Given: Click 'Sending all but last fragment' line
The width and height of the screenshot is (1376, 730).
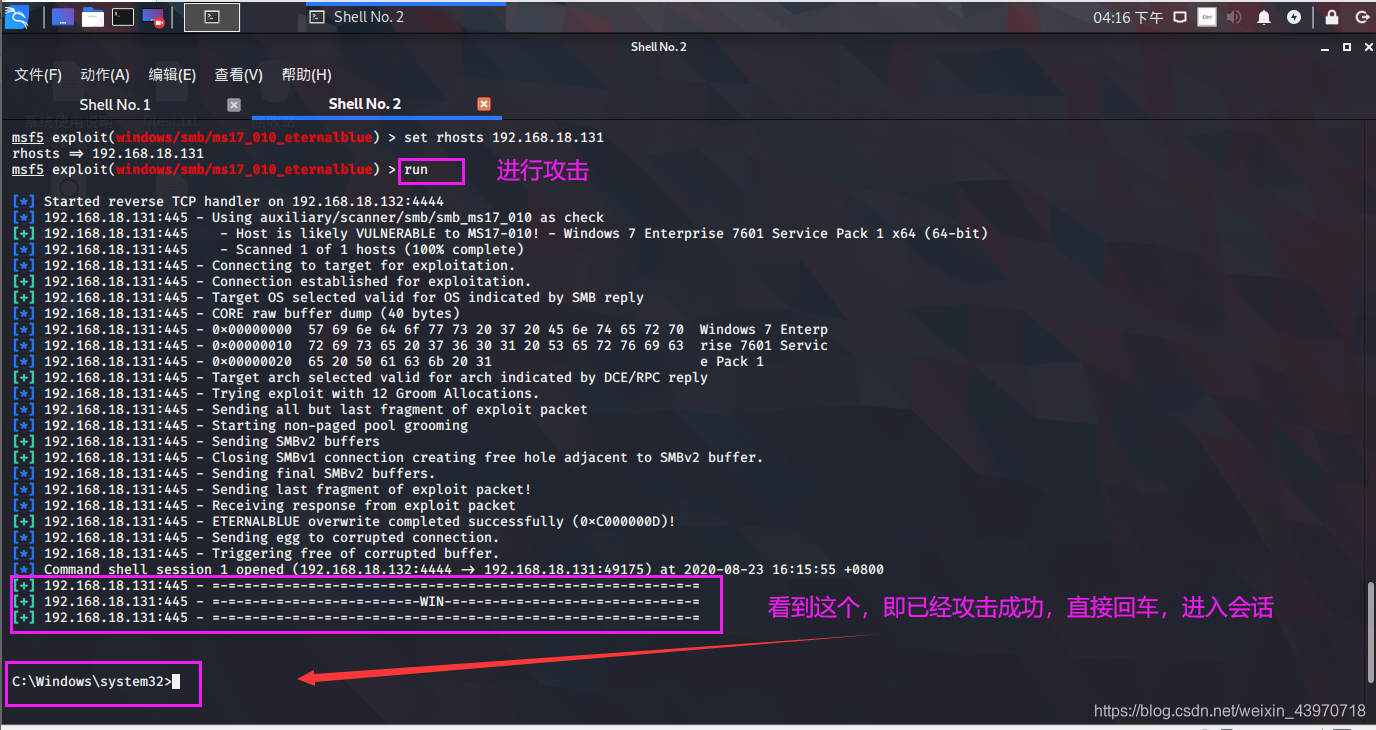Looking at the screenshot, I should click(x=400, y=409).
